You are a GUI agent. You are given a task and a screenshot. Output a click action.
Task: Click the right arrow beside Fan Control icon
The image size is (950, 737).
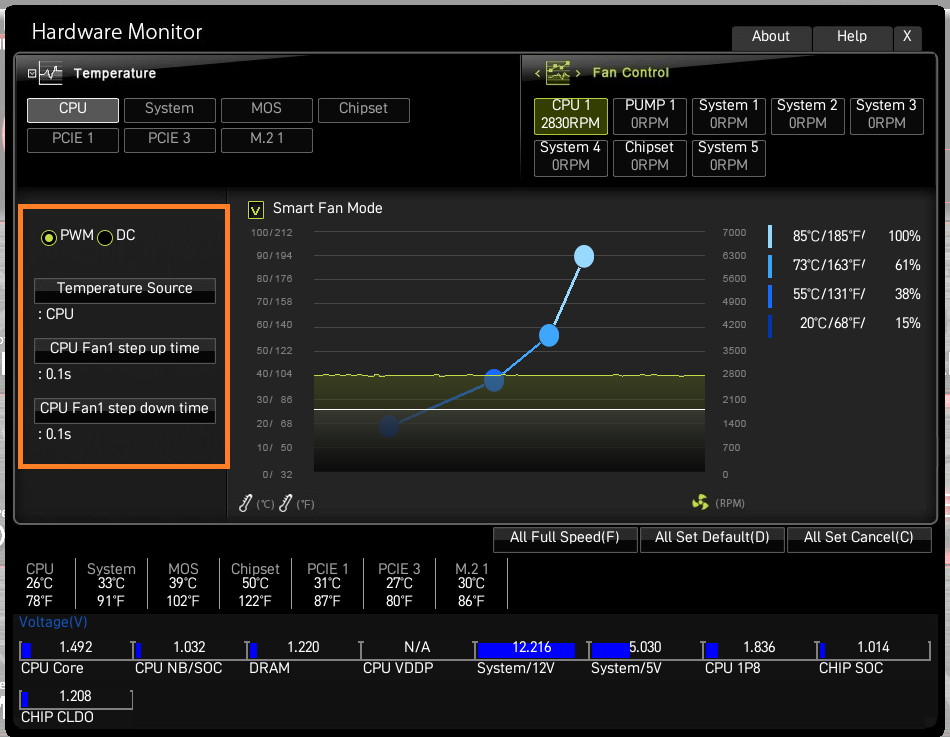(578, 73)
